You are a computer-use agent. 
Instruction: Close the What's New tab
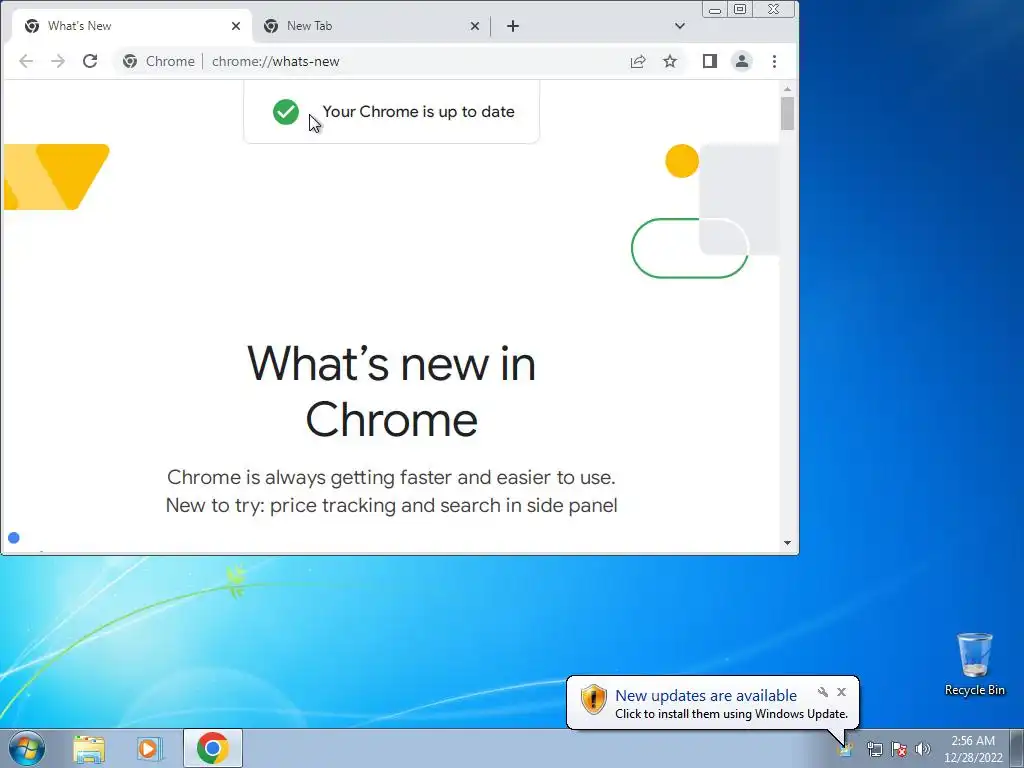[236, 26]
